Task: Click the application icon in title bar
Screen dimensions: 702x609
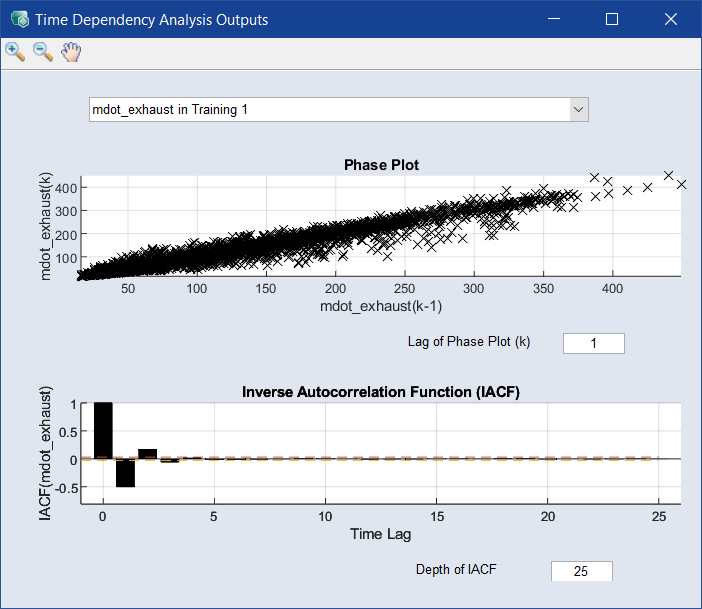Action: click(x=17, y=19)
